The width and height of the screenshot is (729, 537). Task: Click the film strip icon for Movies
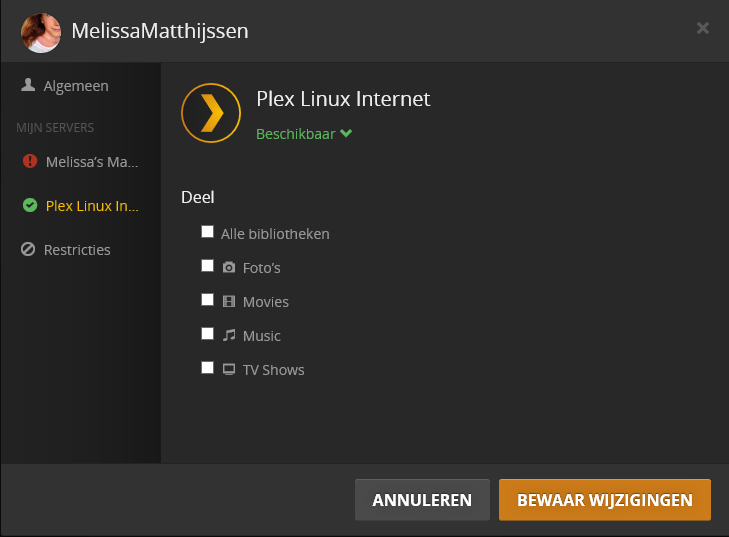[x=229, y=302]
